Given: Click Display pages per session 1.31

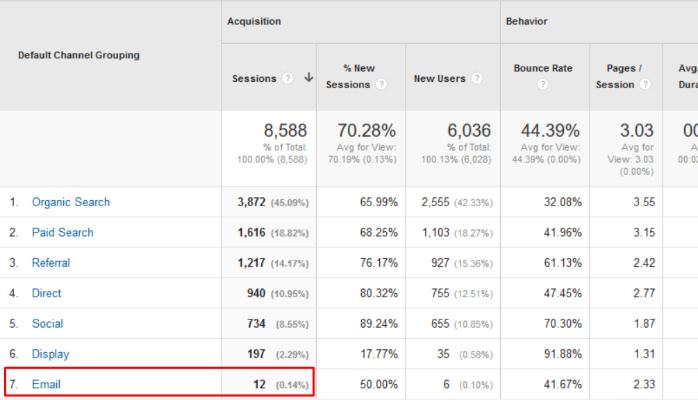Looking at the screenshot, I should 644,354.
